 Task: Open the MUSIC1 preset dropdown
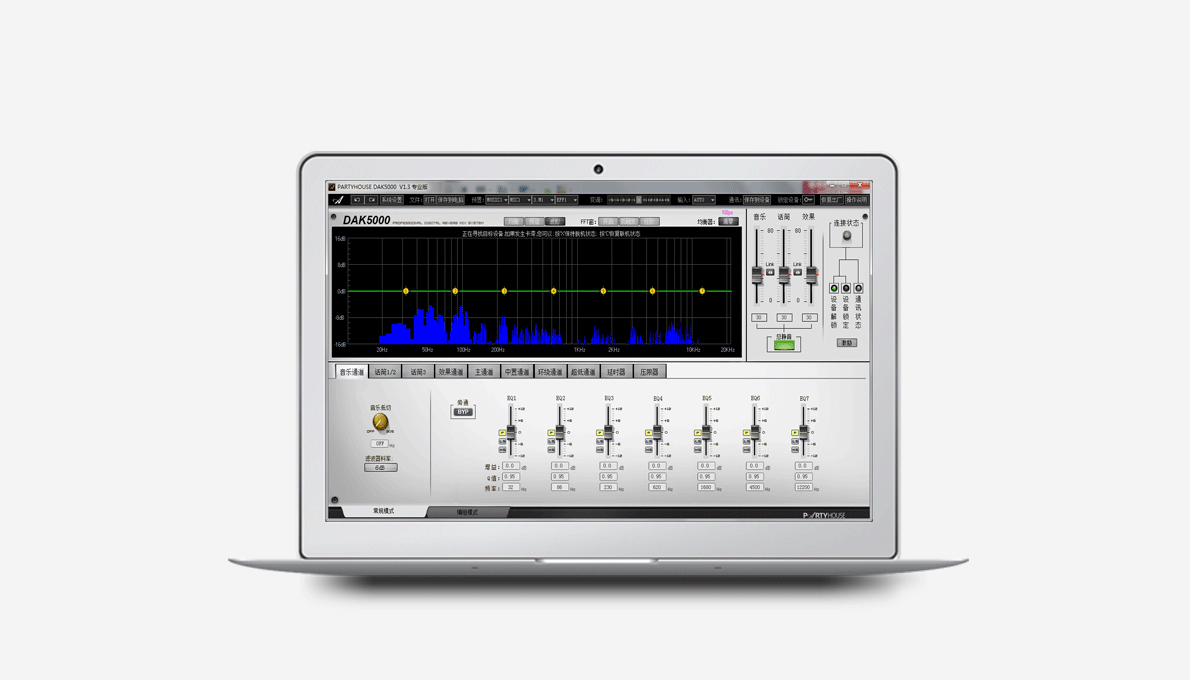pos(497,200)
